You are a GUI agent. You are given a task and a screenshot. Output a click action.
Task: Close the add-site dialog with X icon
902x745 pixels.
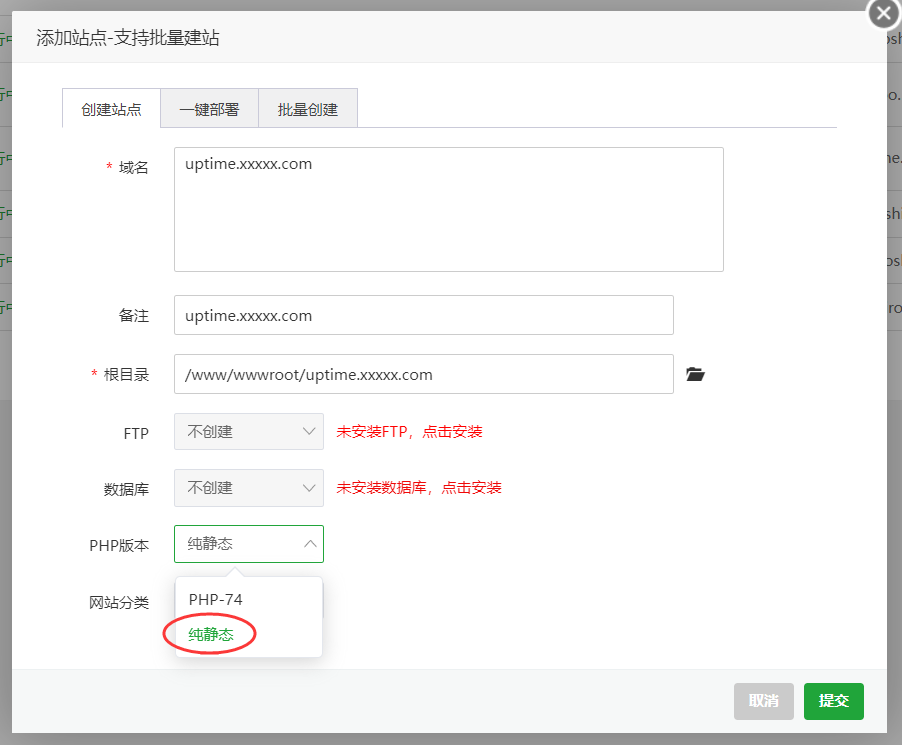[883, 14]
